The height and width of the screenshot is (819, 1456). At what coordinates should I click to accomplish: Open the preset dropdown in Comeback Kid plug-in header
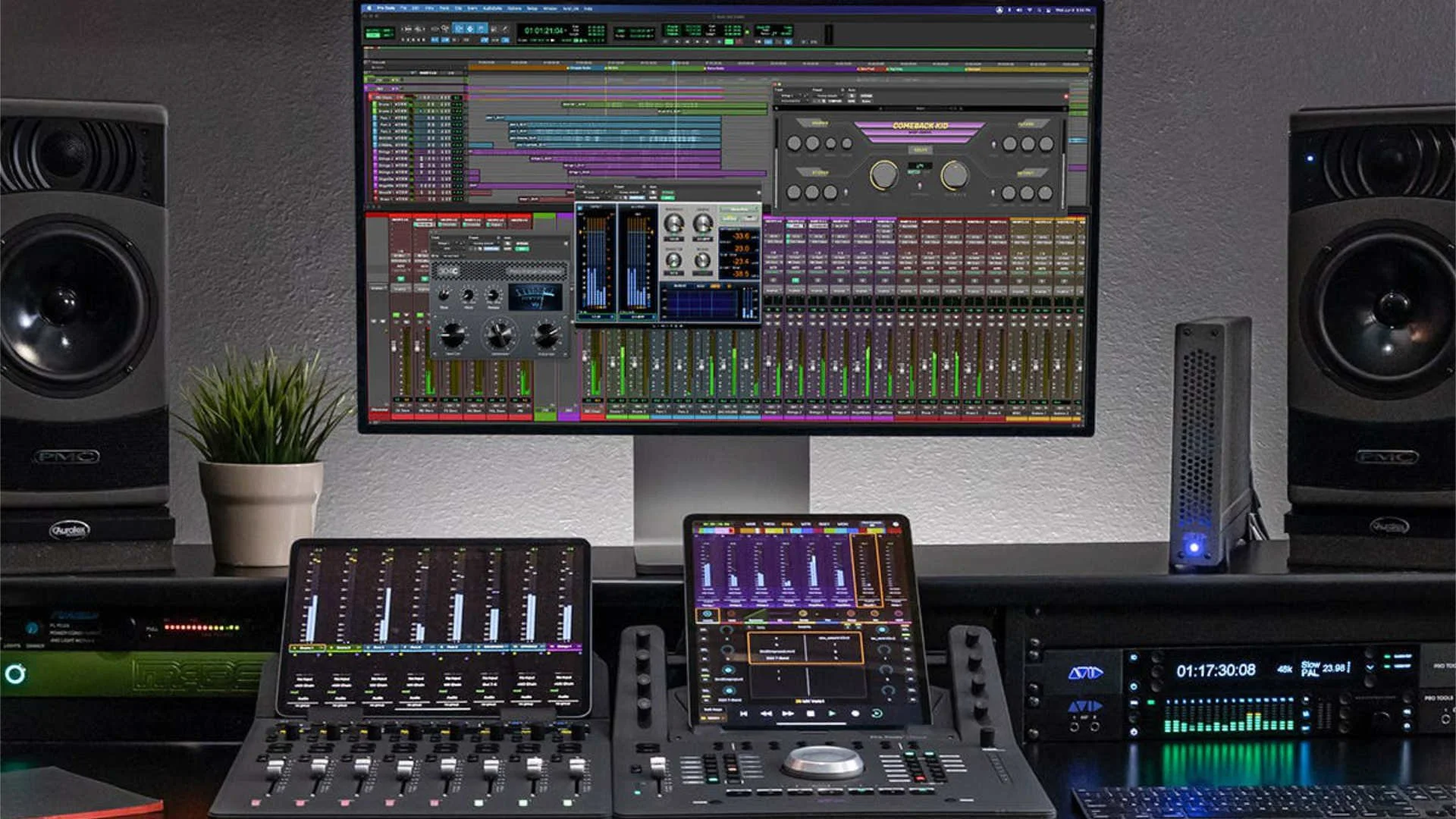point(827,96)
